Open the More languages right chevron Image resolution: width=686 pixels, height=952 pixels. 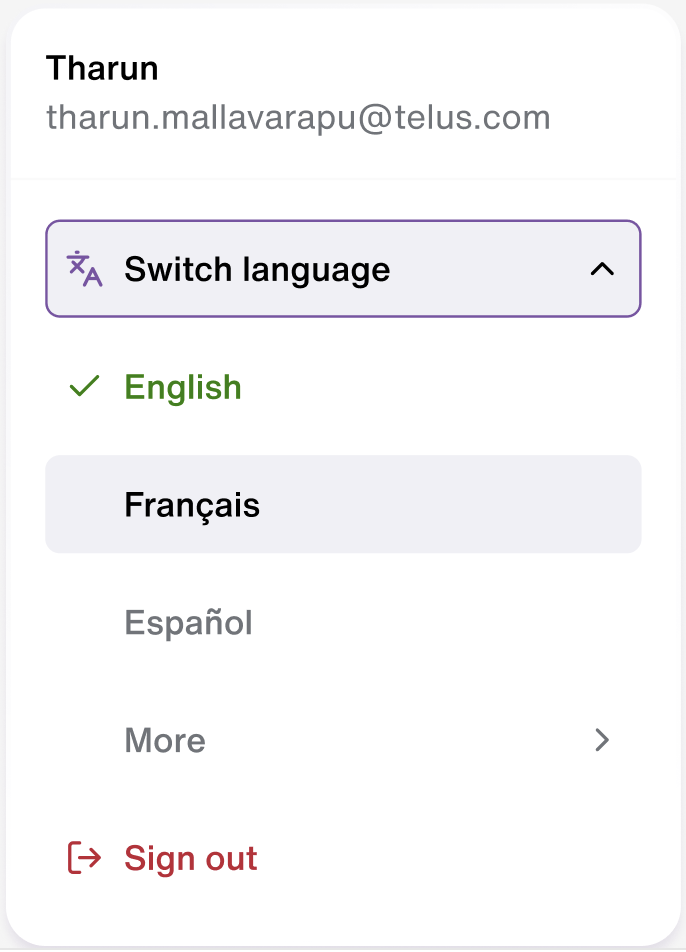[602, 740]
